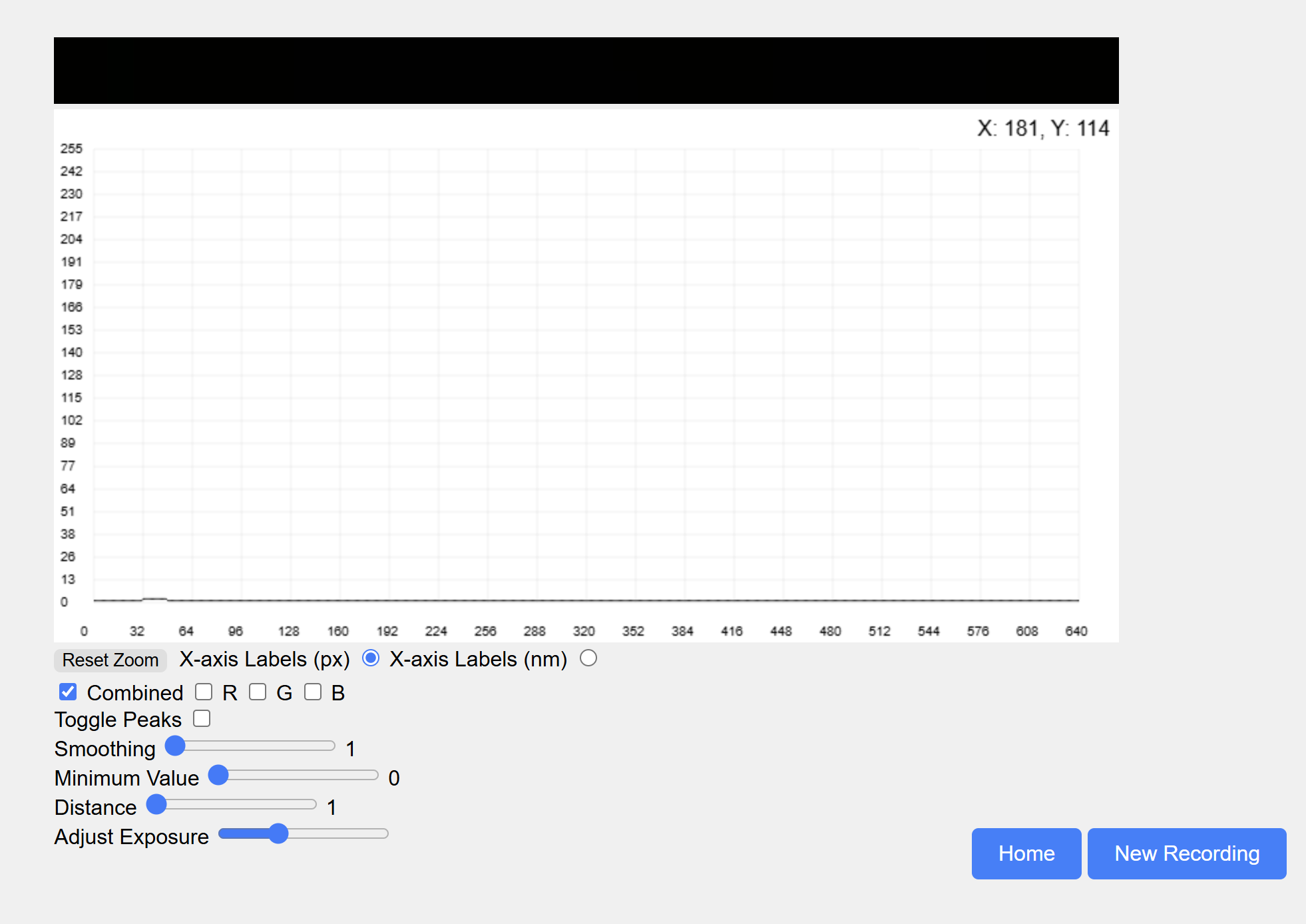Go to Home
Screen dimensions: 1306x924
(x=1026, y=853)
